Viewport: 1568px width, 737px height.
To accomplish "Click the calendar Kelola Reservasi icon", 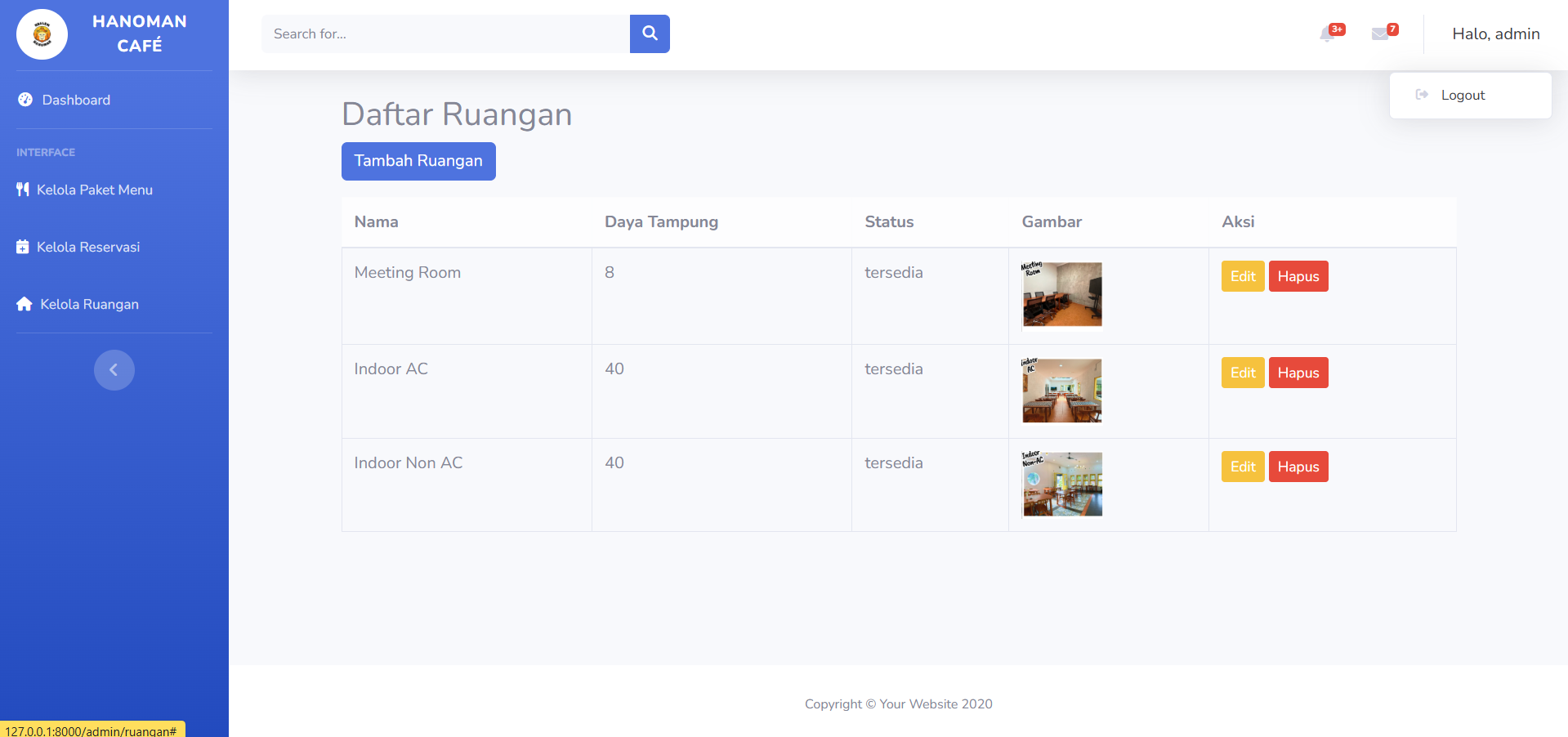I will click(x=23, y=247).
